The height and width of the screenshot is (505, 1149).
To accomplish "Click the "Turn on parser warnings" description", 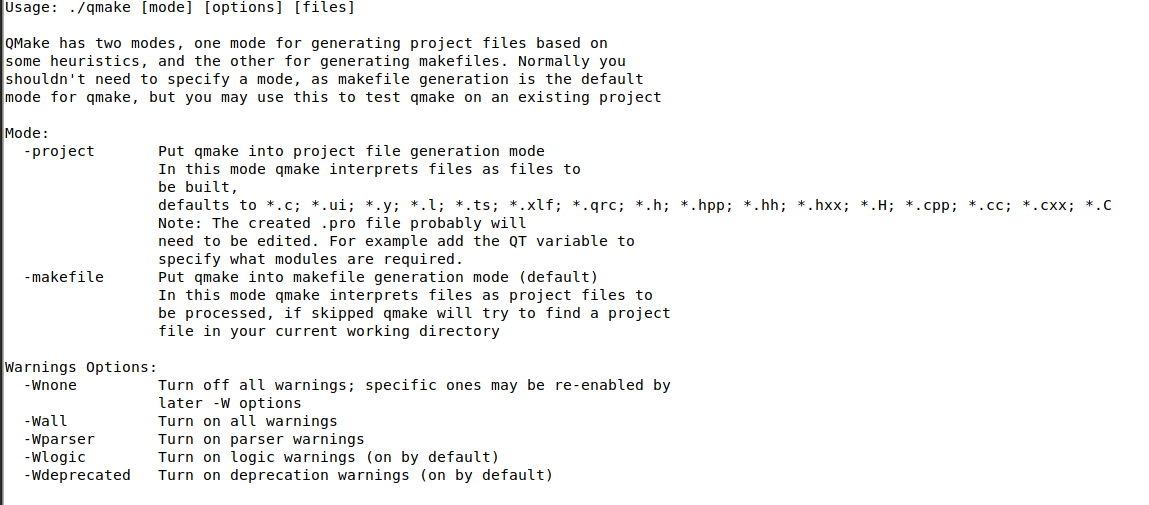I will [261, 439].
